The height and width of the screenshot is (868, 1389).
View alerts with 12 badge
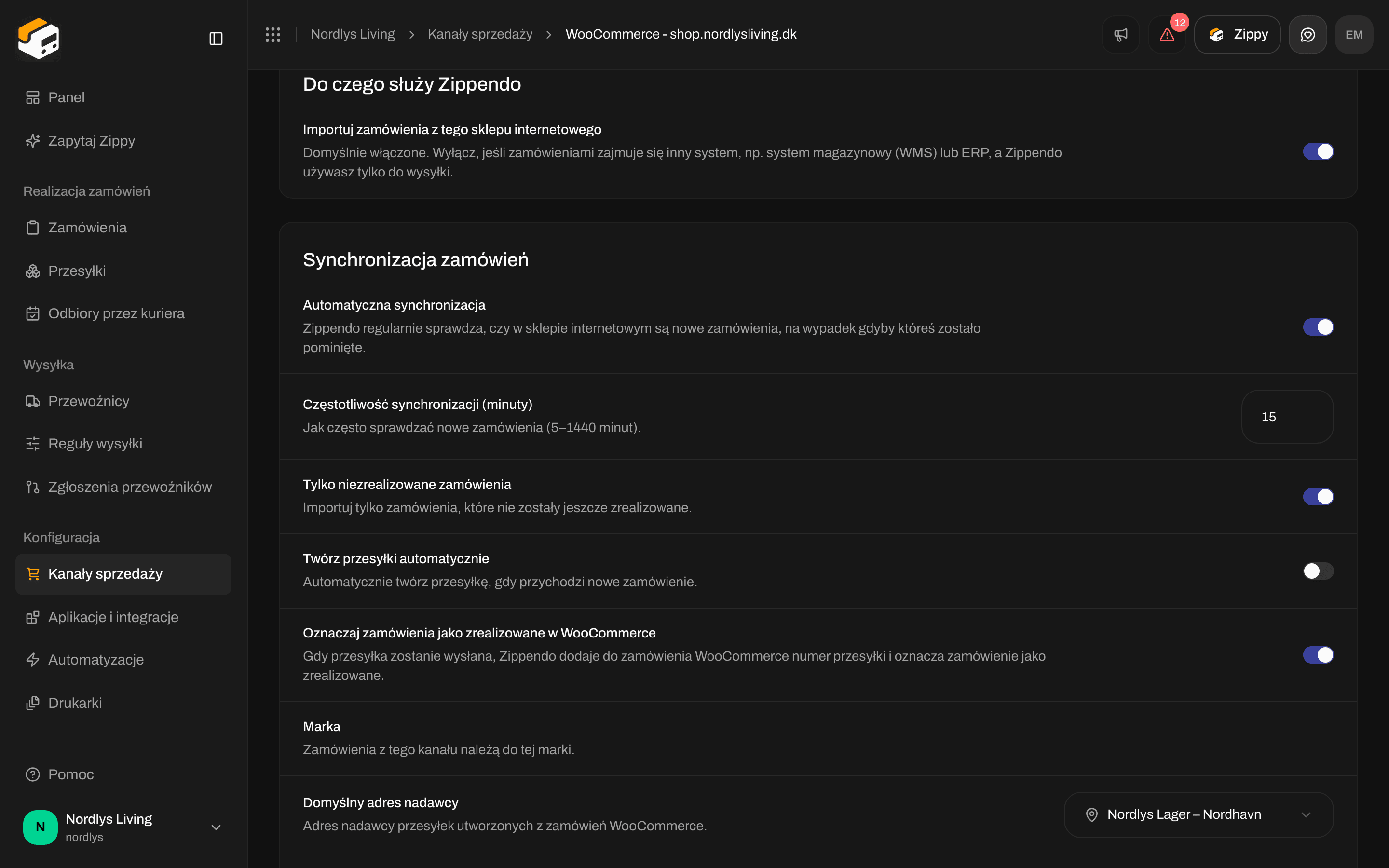click(x=1167, y=34)
